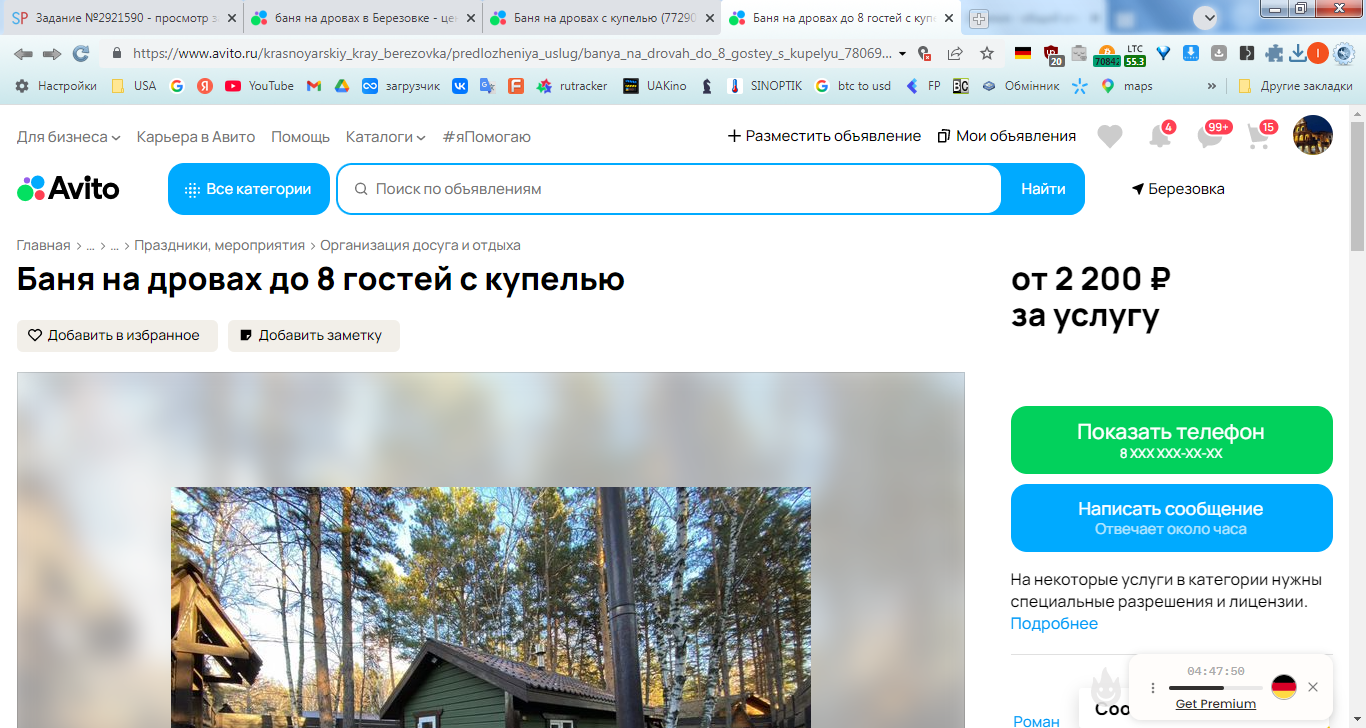Screen dimensions: 1366x728
Task: Click Показать телефон button
Action: [x=1172, y=440]
